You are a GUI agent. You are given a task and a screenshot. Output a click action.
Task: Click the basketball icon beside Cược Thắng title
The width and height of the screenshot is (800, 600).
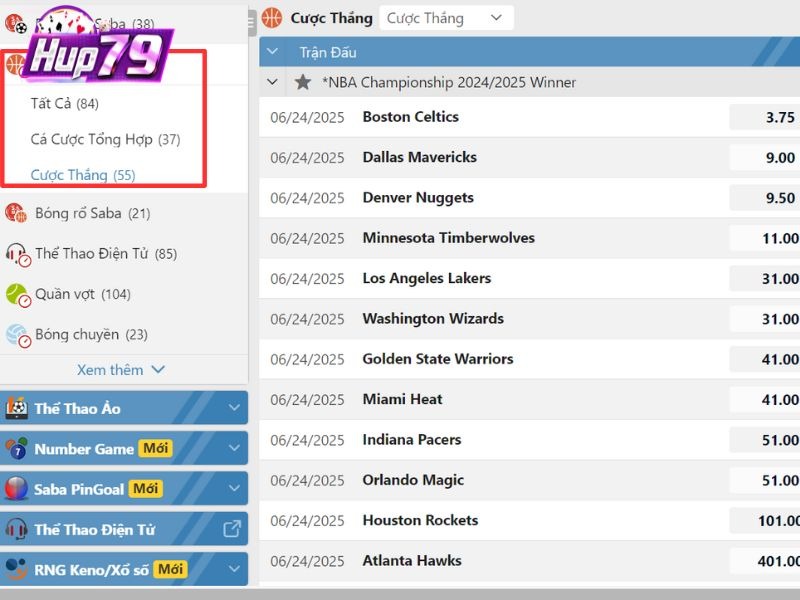272,18
